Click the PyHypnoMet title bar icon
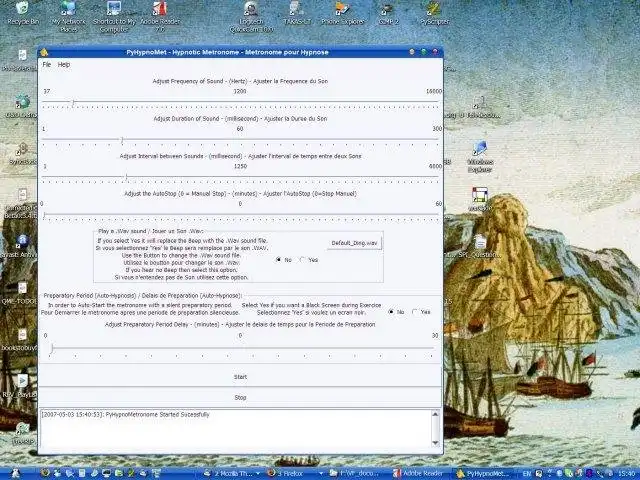640x480 pixels. (x=44, y=52)
